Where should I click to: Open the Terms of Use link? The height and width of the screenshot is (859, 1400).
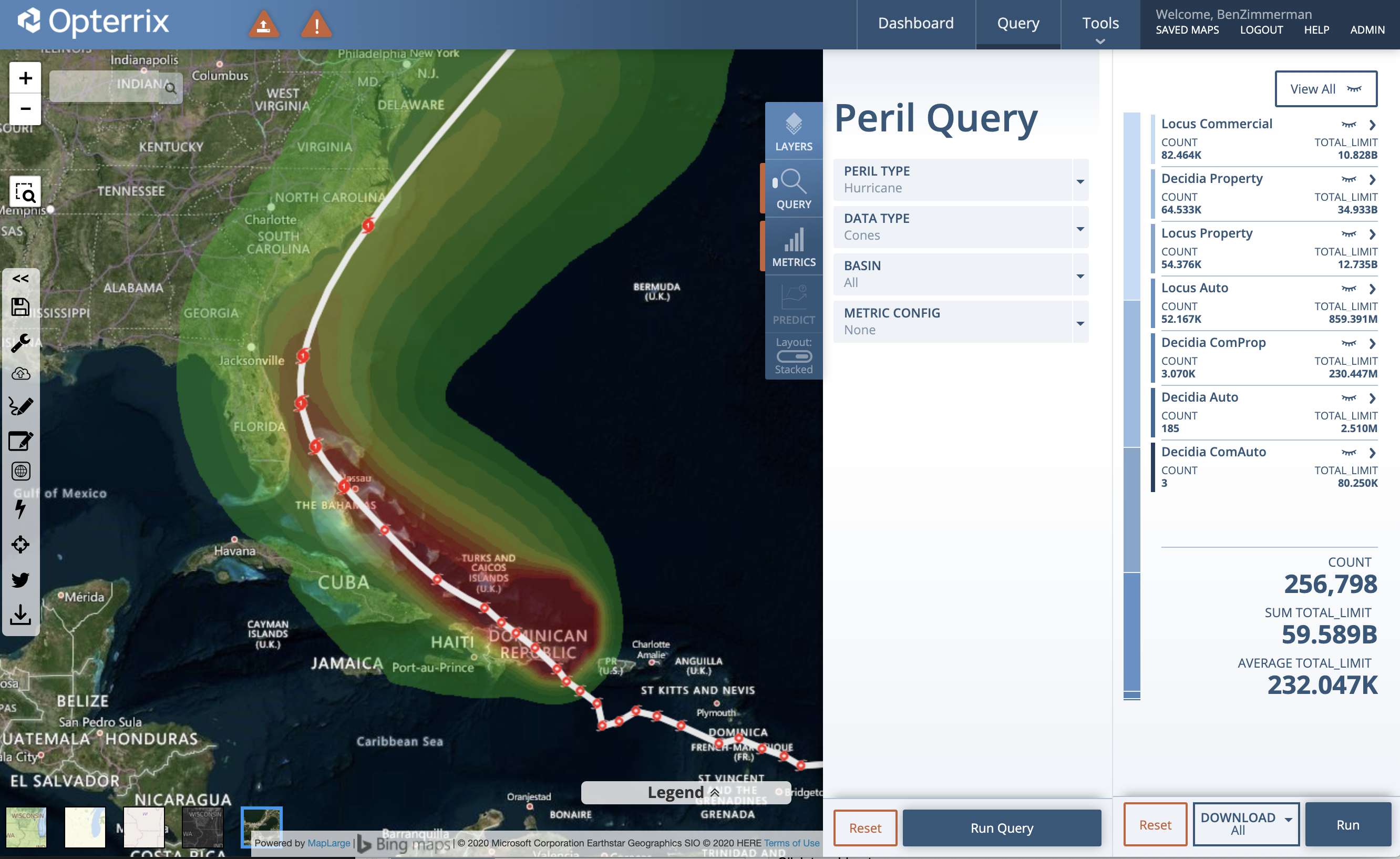[x=791, y=843]
